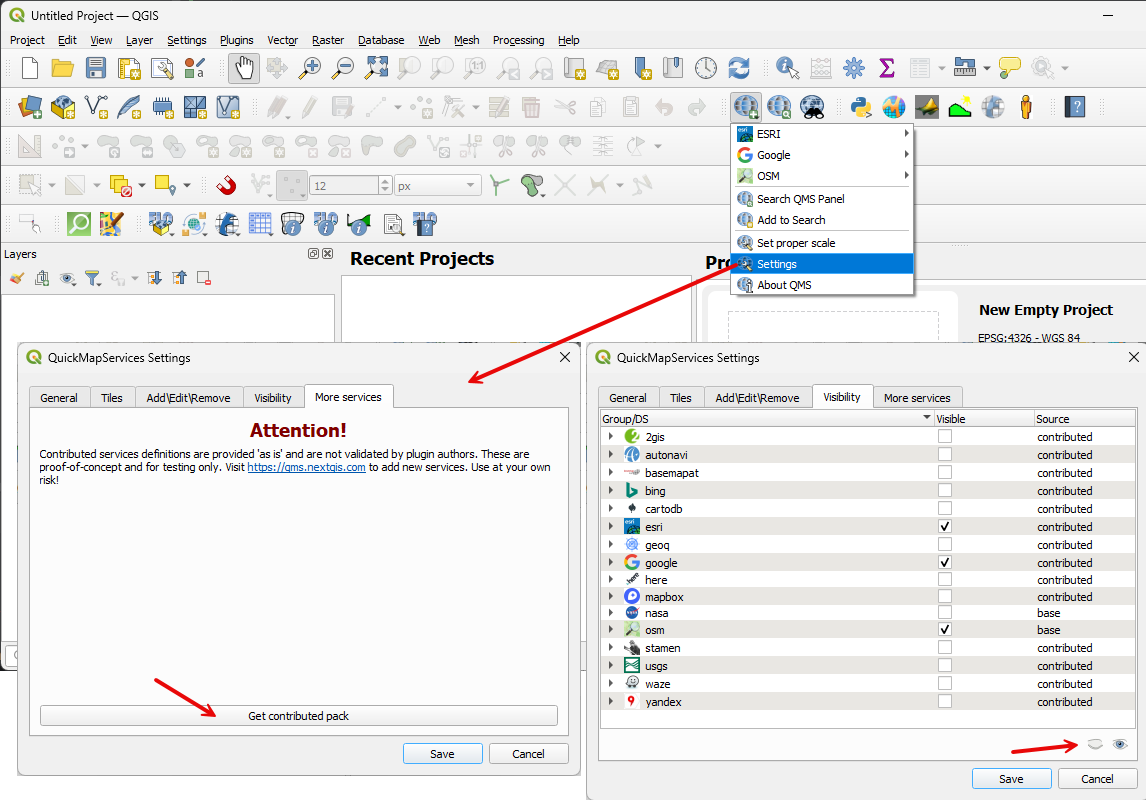Open the qms.nextgis.com link
This screenshot has width=1146, height=800.
[306, 467]
